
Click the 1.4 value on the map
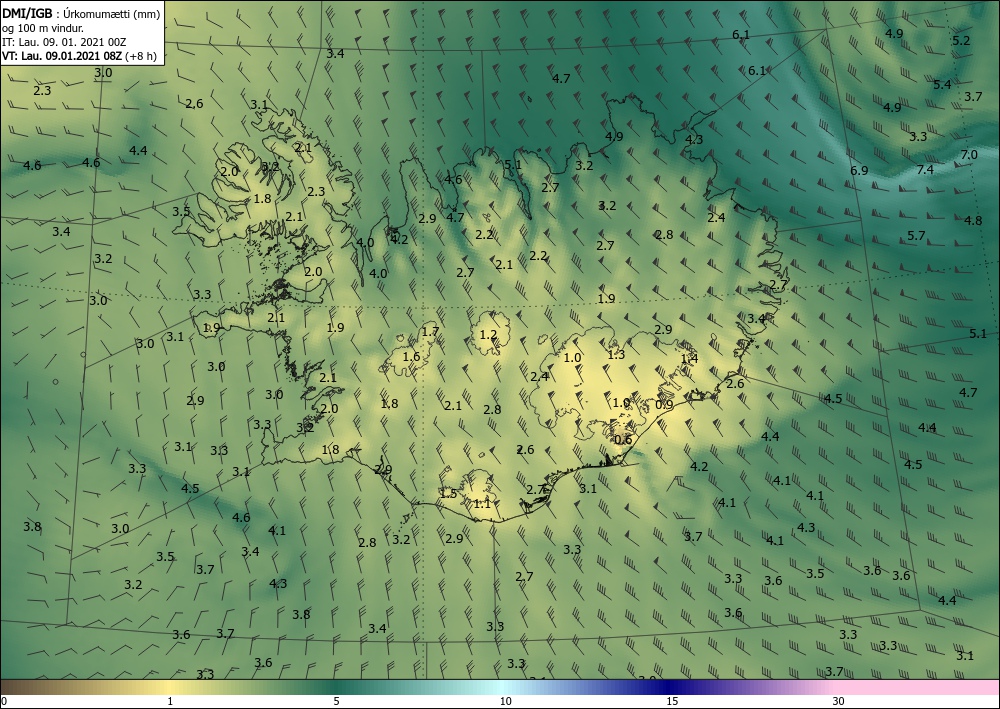[x=689, y=359]
